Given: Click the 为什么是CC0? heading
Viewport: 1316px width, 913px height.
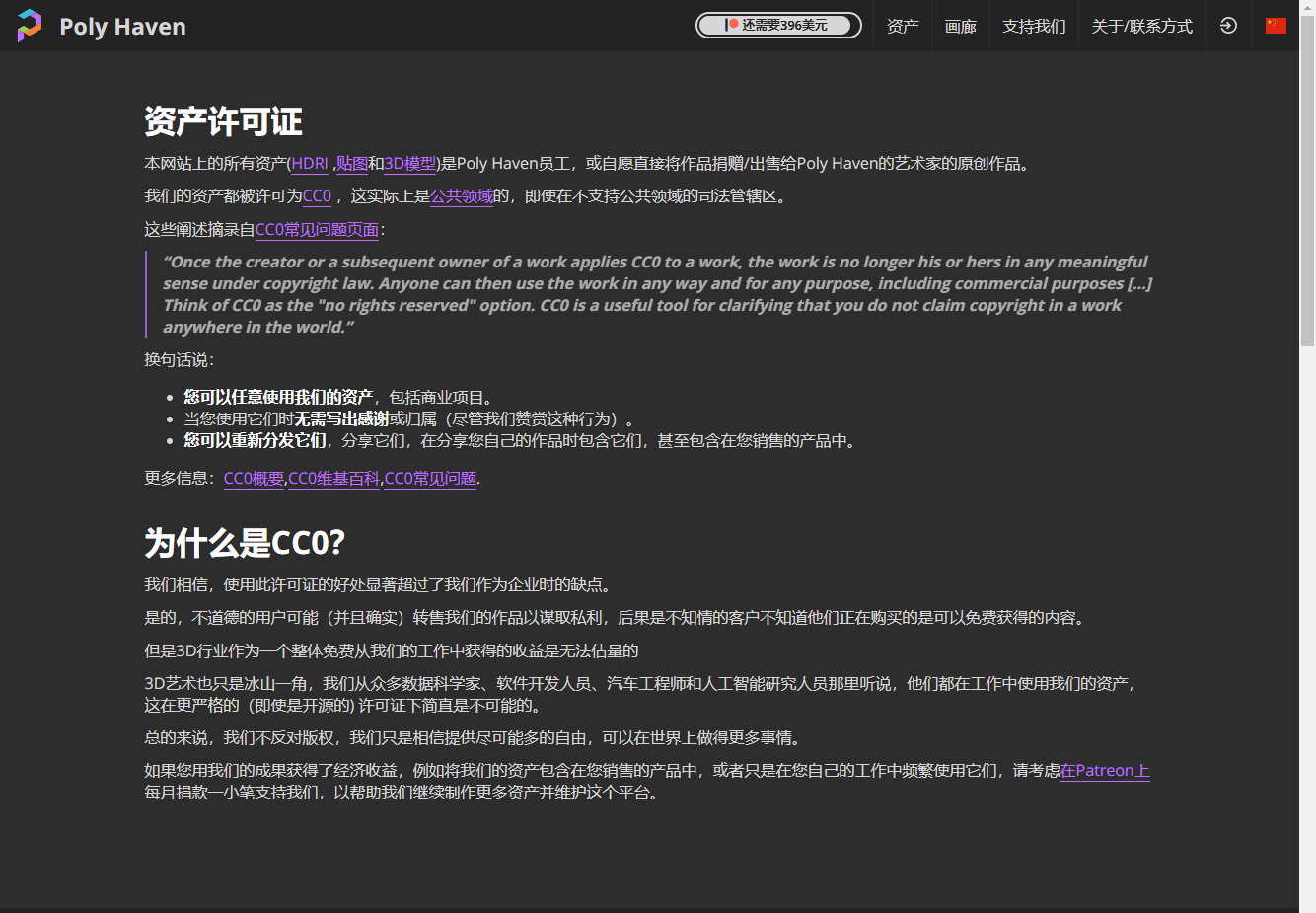Looking at the screenshot, I should tap(245, 543).
